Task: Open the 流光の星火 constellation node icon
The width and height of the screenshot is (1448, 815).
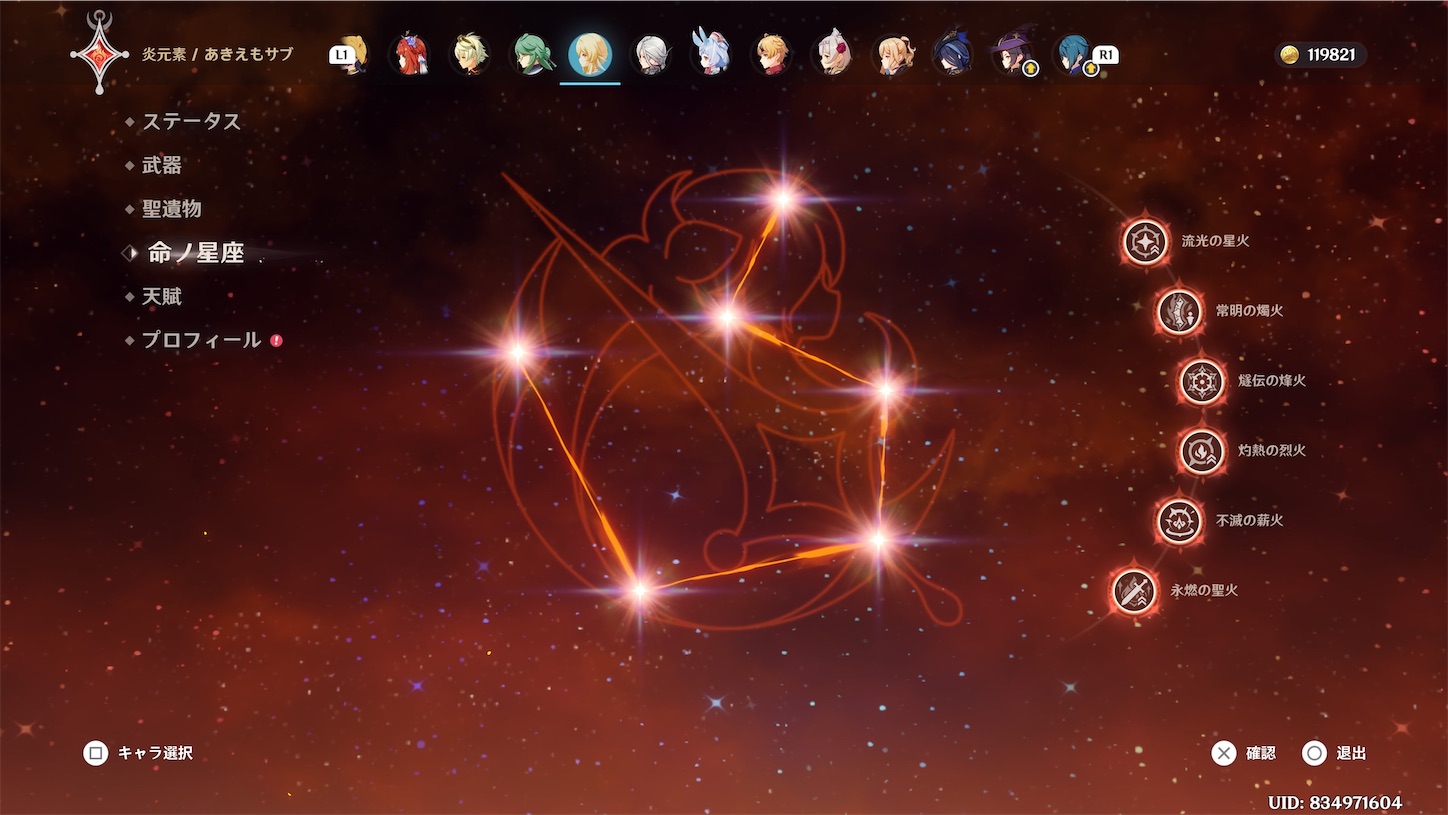Action: 1146,241
